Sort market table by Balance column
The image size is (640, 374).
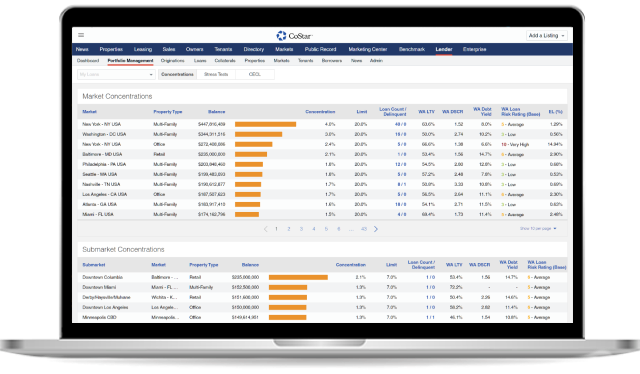coord(216,111)
